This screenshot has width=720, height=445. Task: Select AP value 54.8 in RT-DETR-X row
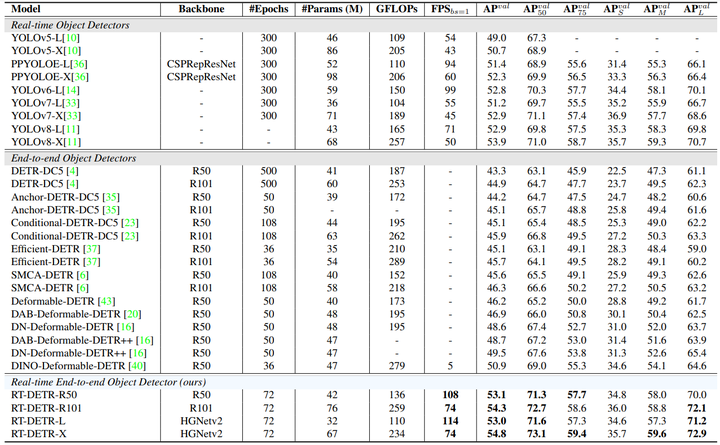pos(496,434)
